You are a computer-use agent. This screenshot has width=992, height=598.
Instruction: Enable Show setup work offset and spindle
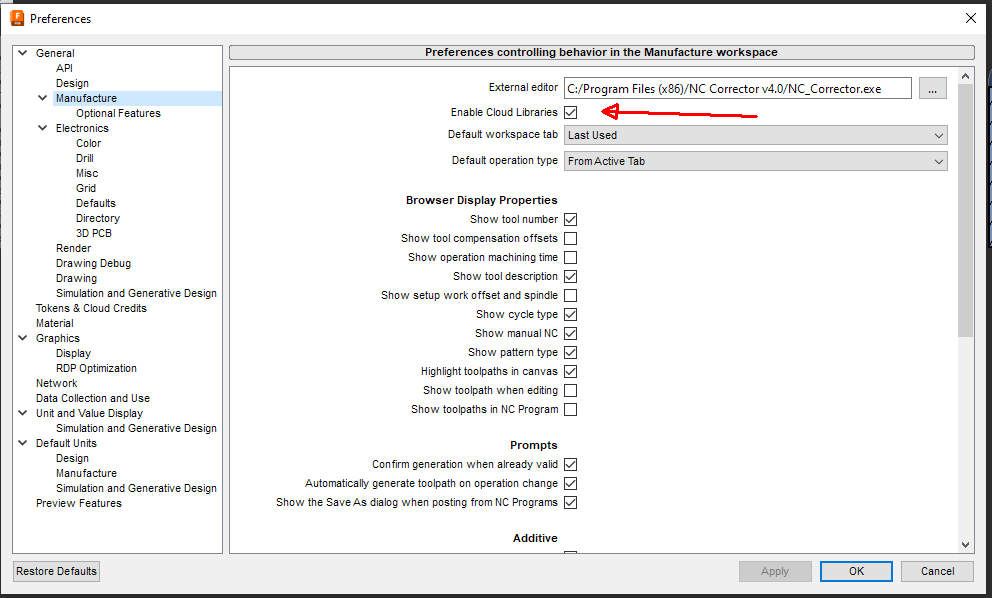570,295
